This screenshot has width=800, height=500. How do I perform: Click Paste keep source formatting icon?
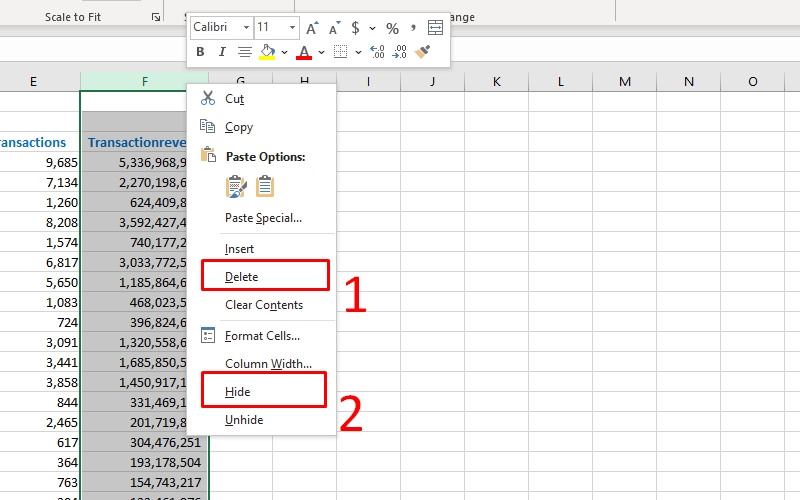tap(236, 186)
